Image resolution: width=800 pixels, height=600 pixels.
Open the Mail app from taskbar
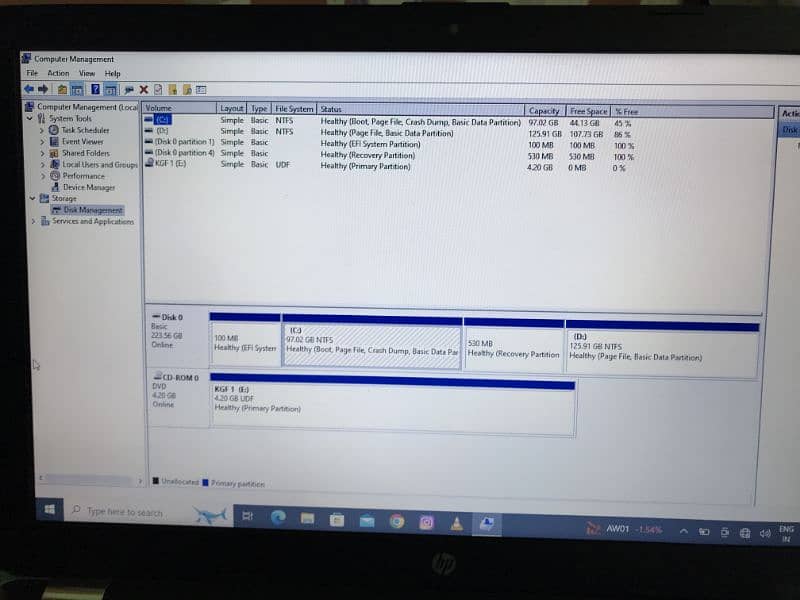pyautogui.click(x=367, y=521)
